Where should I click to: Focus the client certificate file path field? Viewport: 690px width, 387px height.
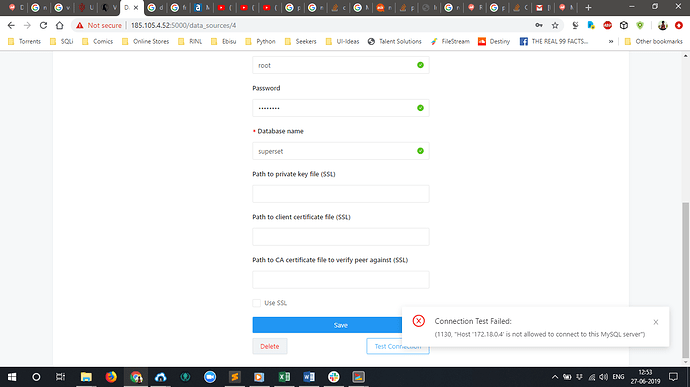(x=341, y=237)
